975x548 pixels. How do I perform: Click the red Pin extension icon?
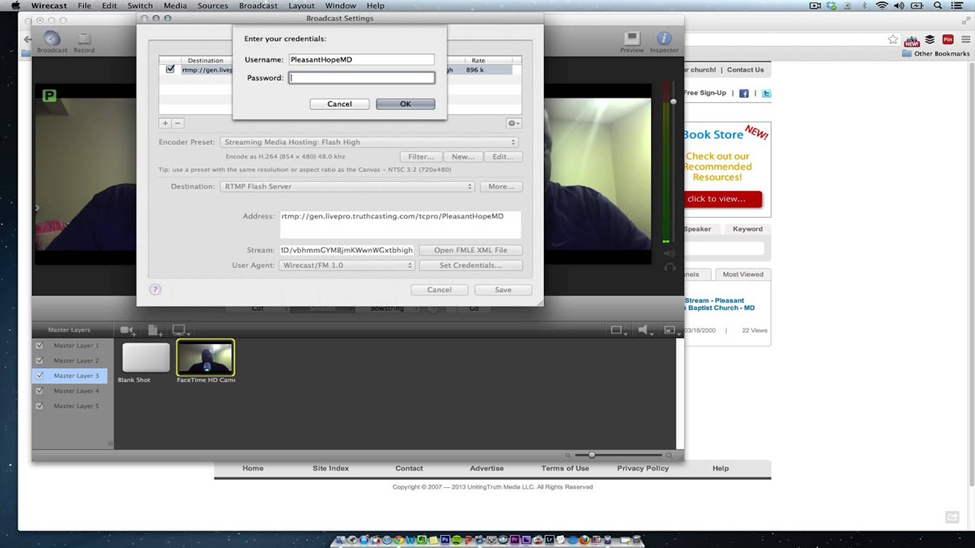tap(948, 39)
